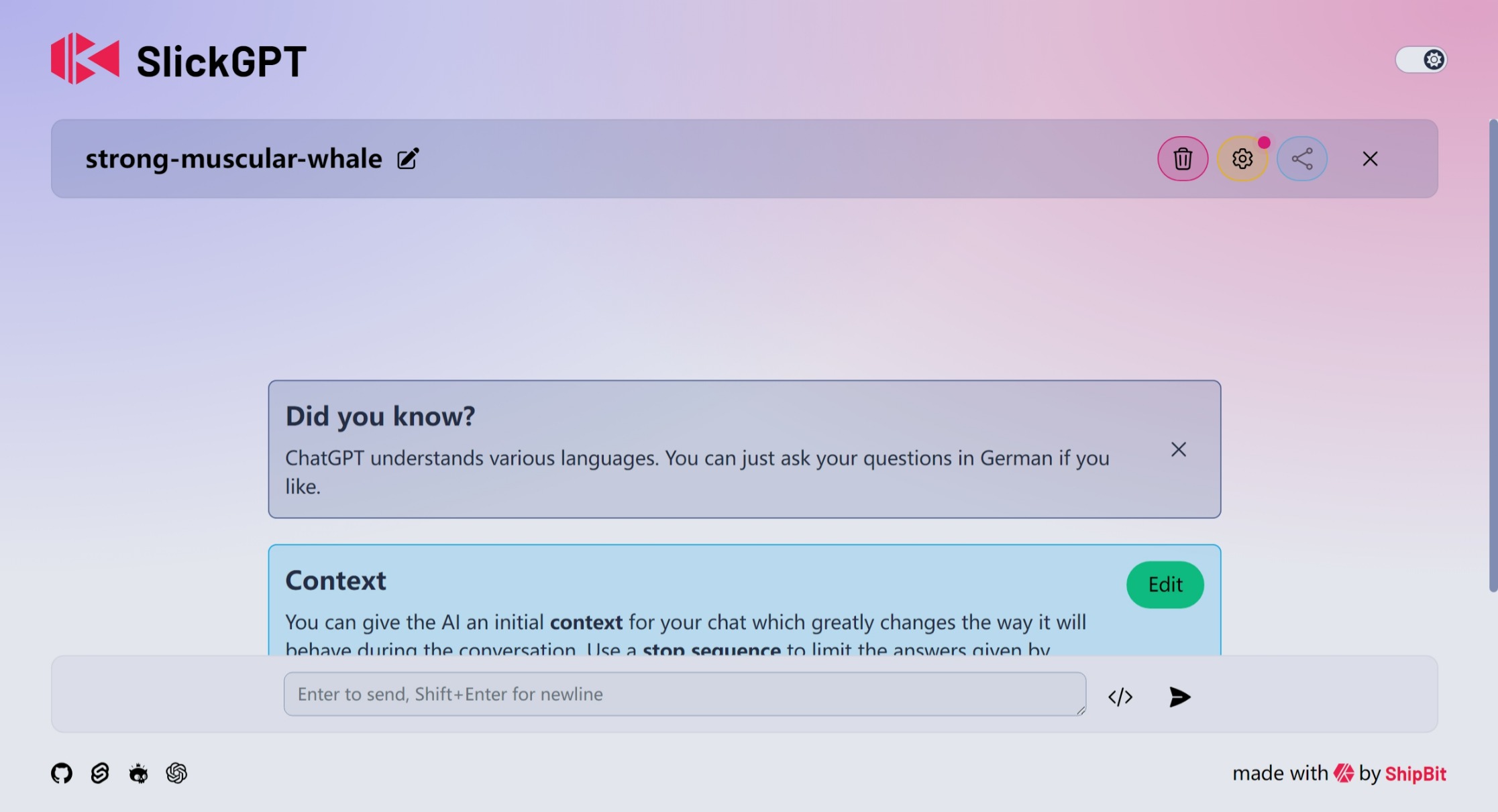Open the Skeleton skull icon link
The height and width of the screenshot is (812, 1498).
coord(138,773)
